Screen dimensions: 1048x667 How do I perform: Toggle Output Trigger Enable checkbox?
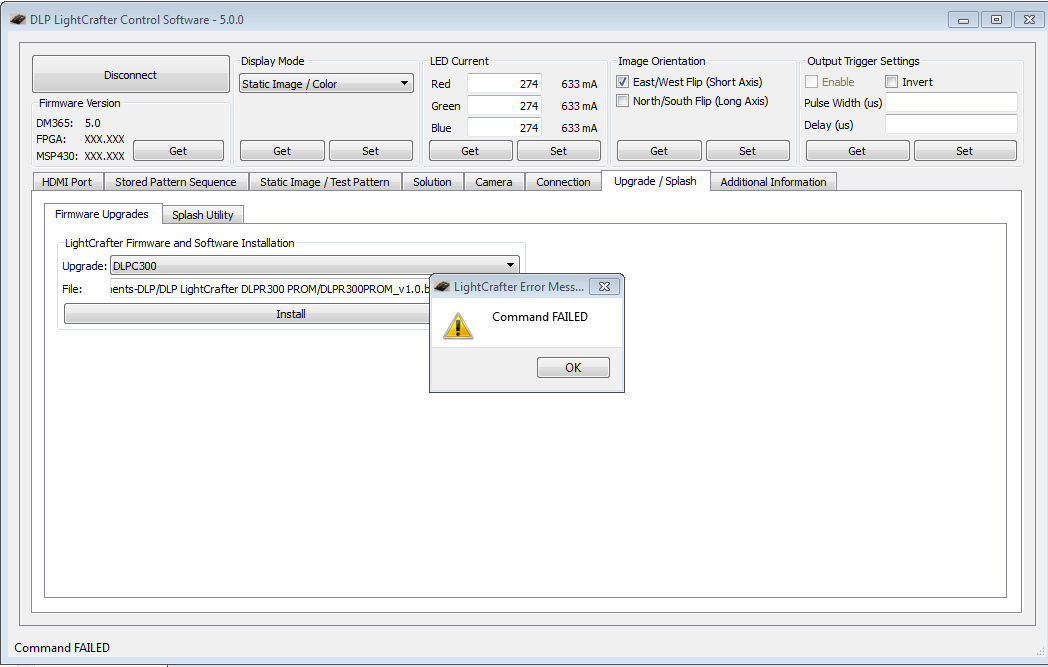811,82
